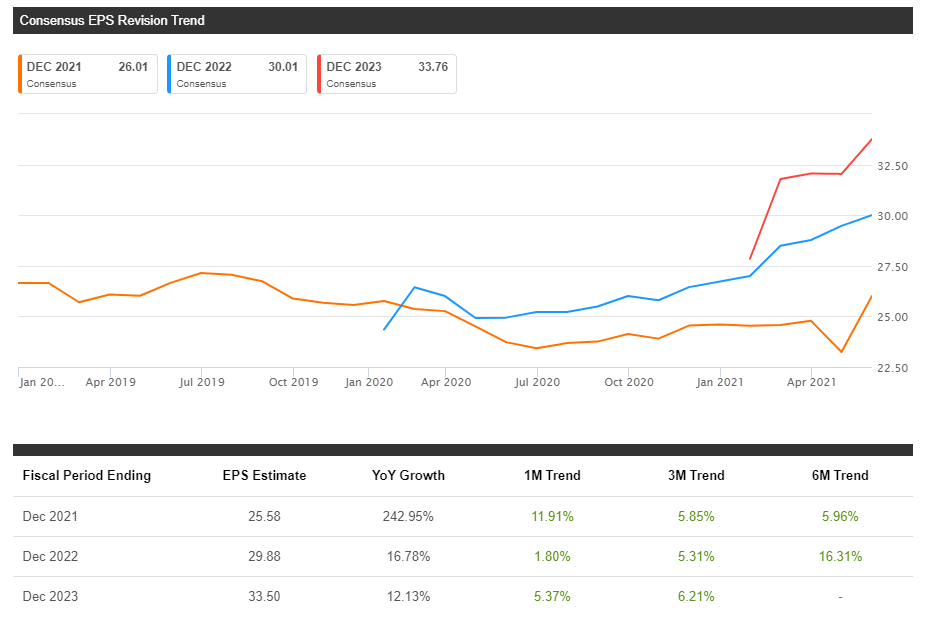Select the 6M Trend column header
The height and width of the screenshot is (642, 936).
pos(839,476)
